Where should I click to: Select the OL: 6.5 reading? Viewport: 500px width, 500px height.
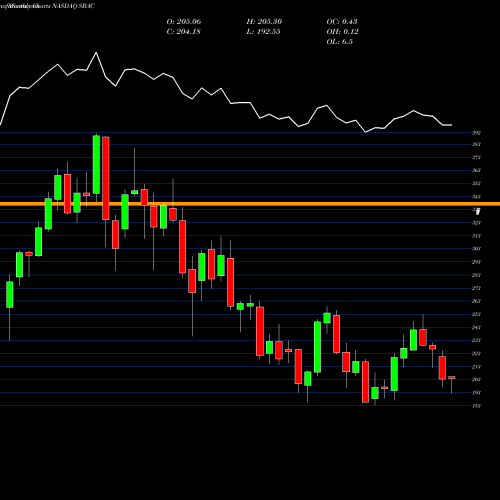(339, 42)
